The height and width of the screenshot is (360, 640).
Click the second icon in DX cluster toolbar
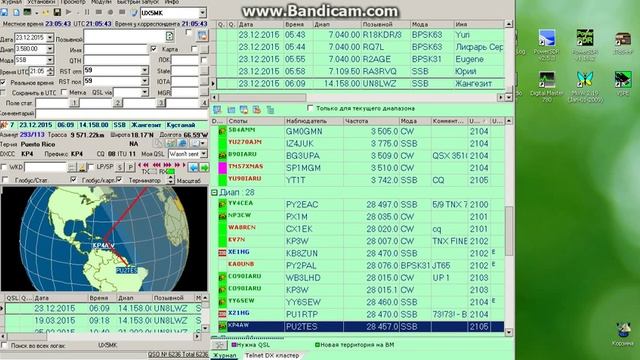tap(231, 109)
